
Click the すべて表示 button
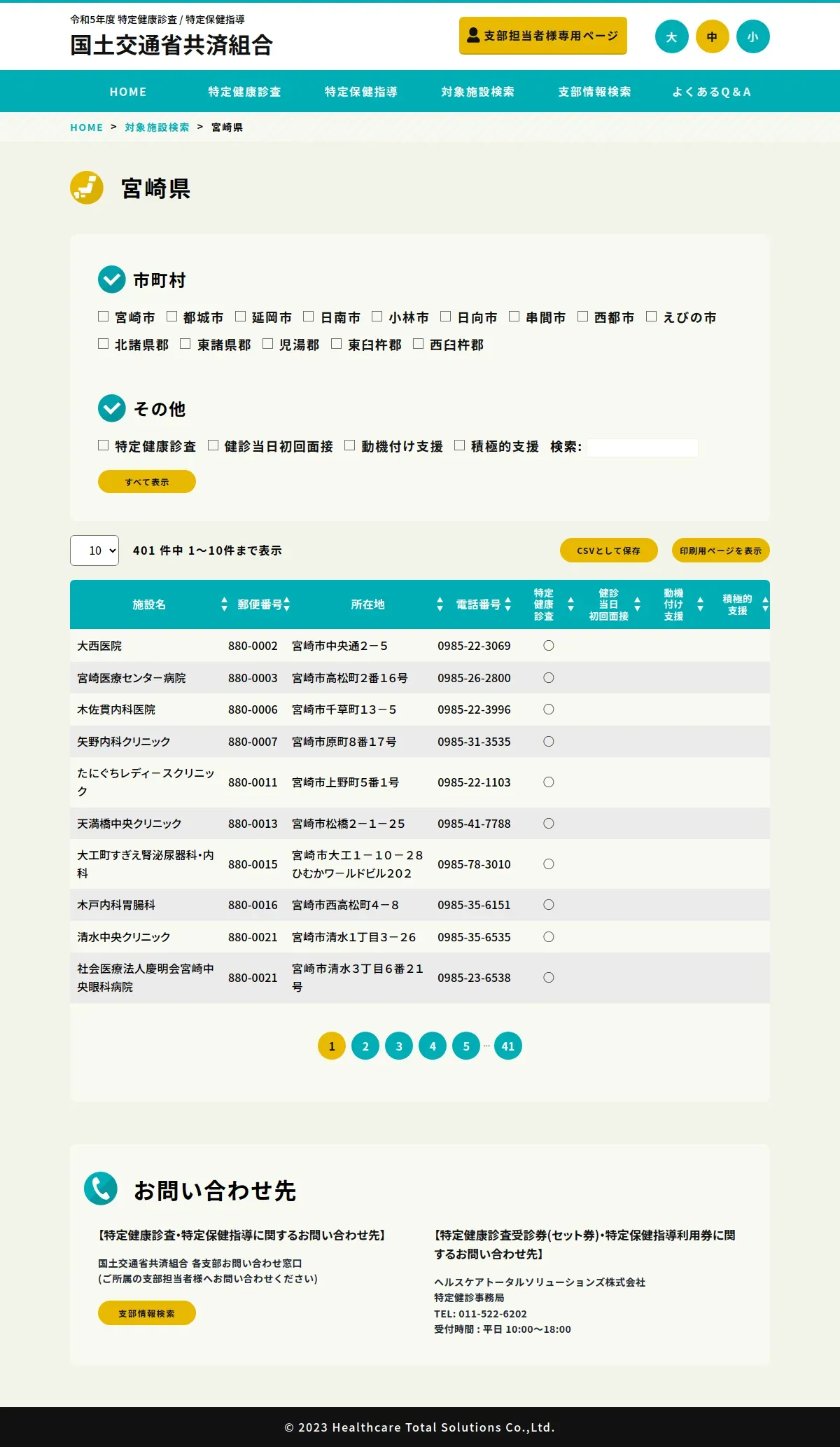(147, 482)
